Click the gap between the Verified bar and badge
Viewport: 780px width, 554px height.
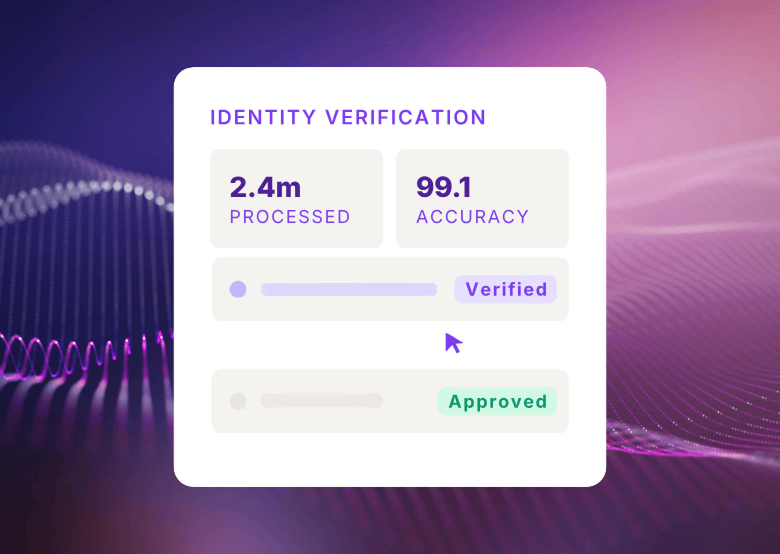[446, 290]
